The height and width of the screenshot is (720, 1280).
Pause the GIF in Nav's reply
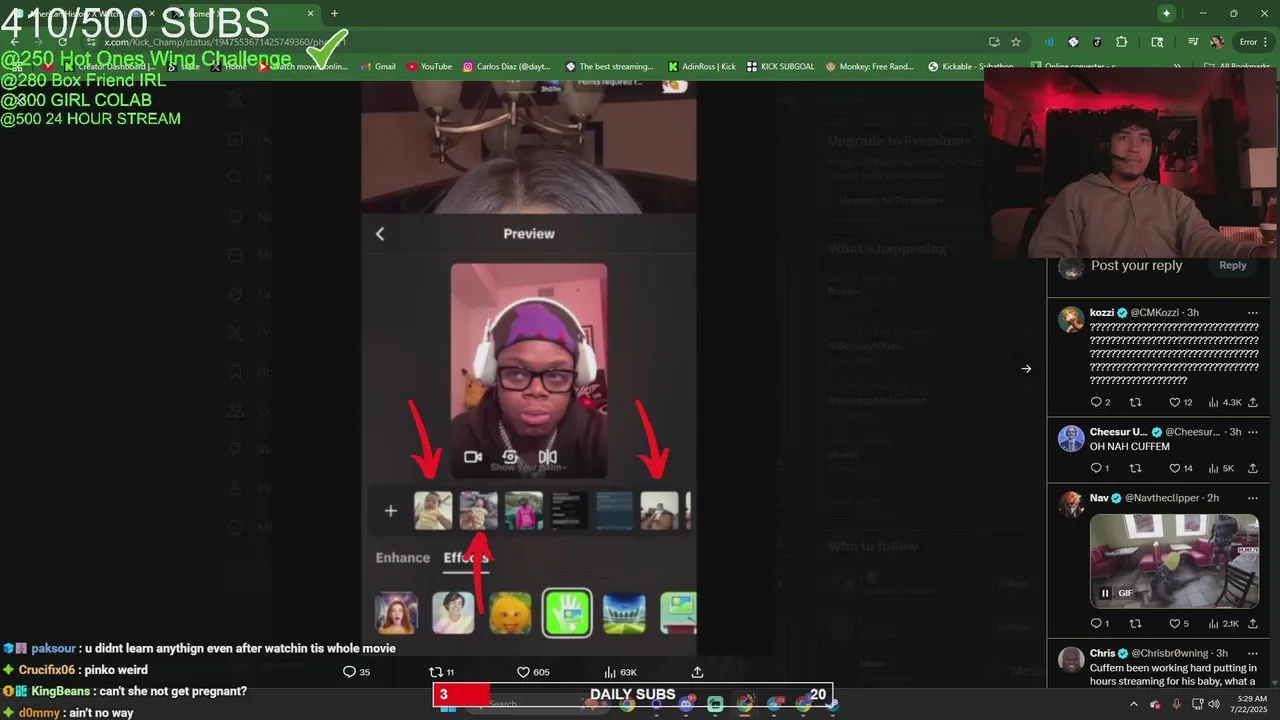[x=1105, y=593]
